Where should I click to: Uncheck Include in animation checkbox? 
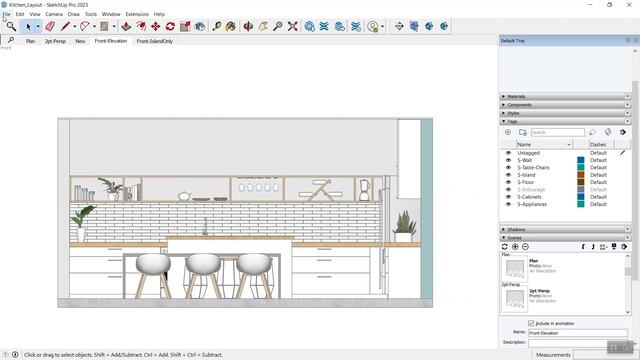point(531,323)
